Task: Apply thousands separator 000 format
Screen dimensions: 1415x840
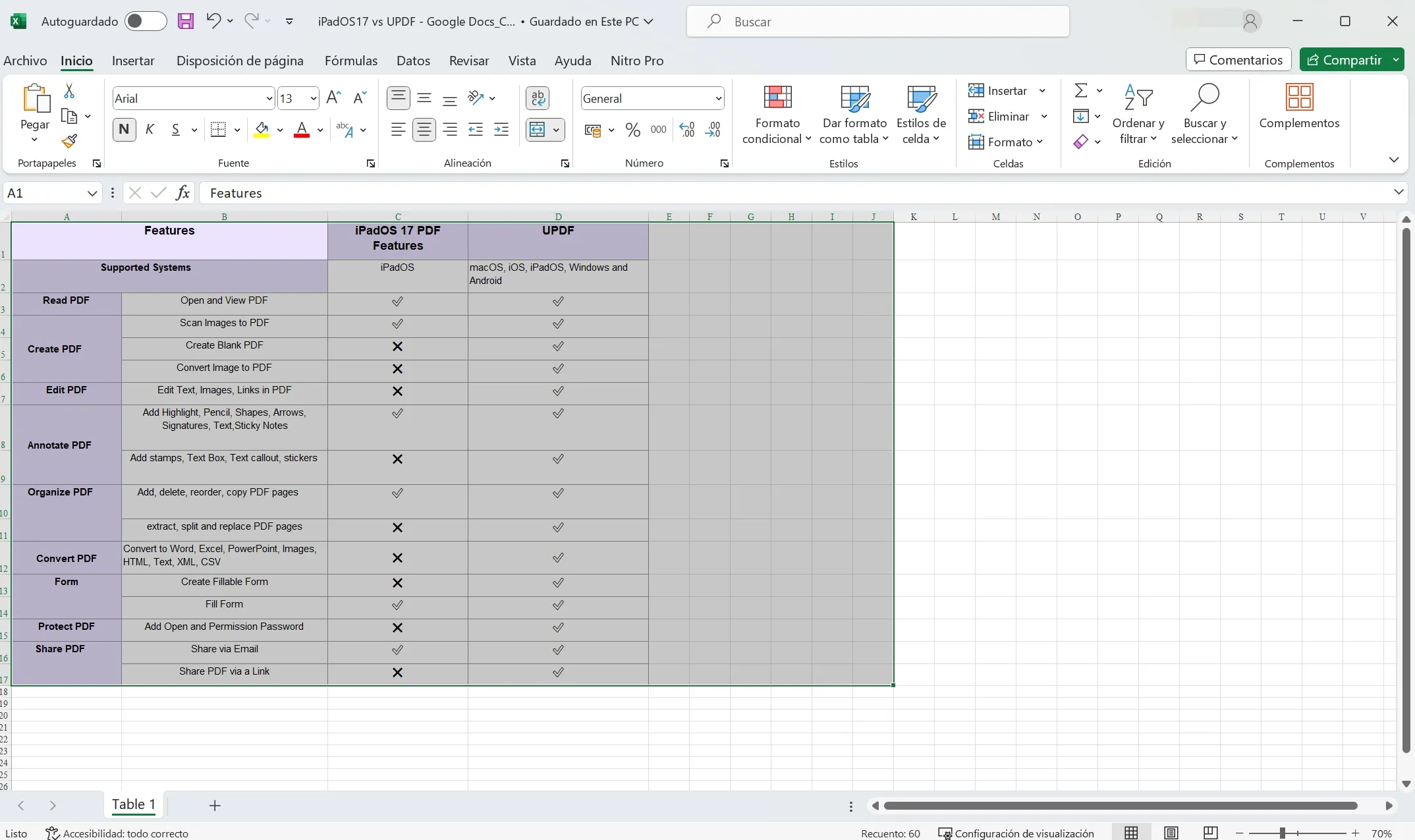Action: tap(658, 130)
